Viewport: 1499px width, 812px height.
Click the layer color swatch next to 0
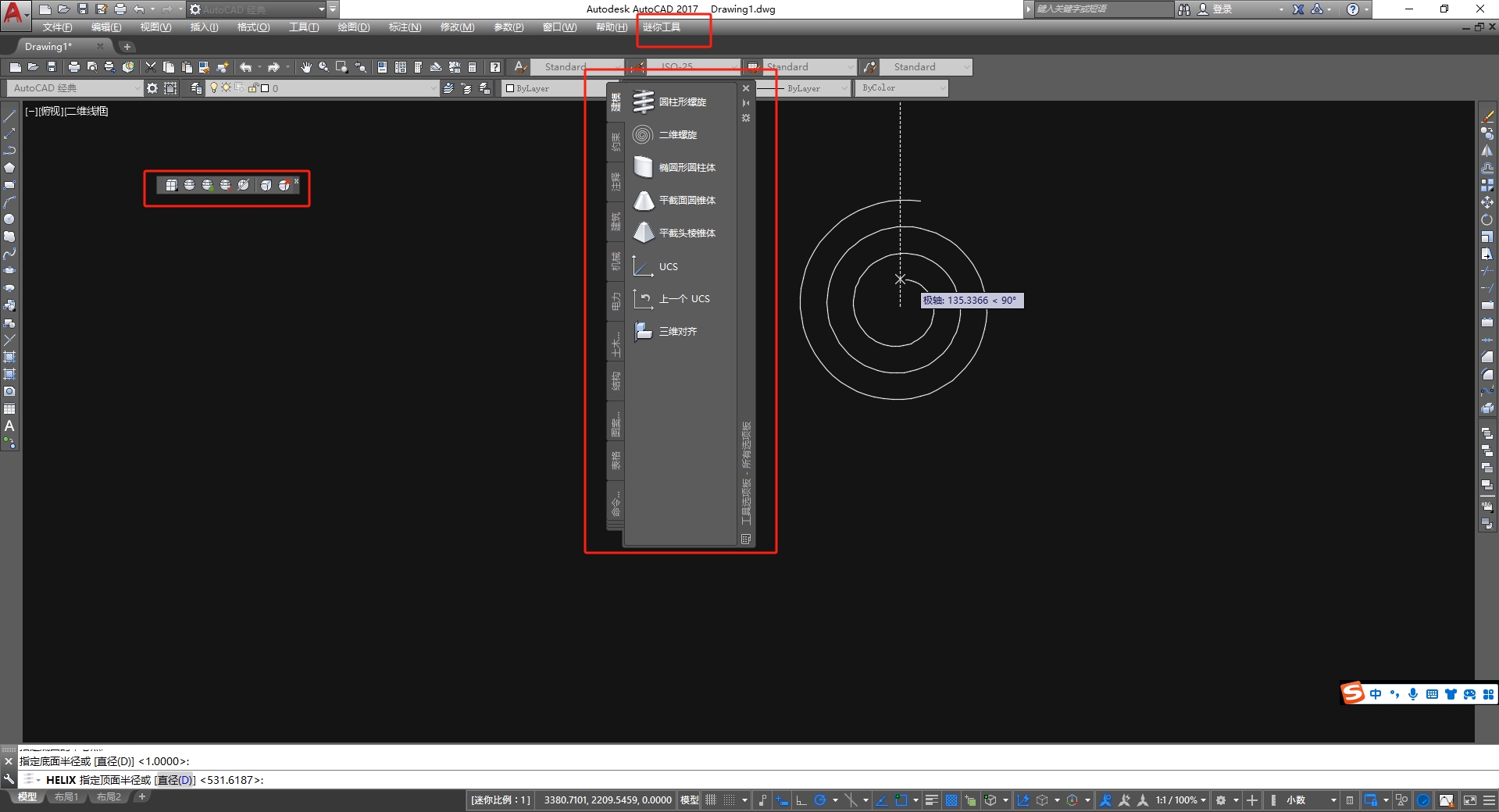tap(265, 88)
